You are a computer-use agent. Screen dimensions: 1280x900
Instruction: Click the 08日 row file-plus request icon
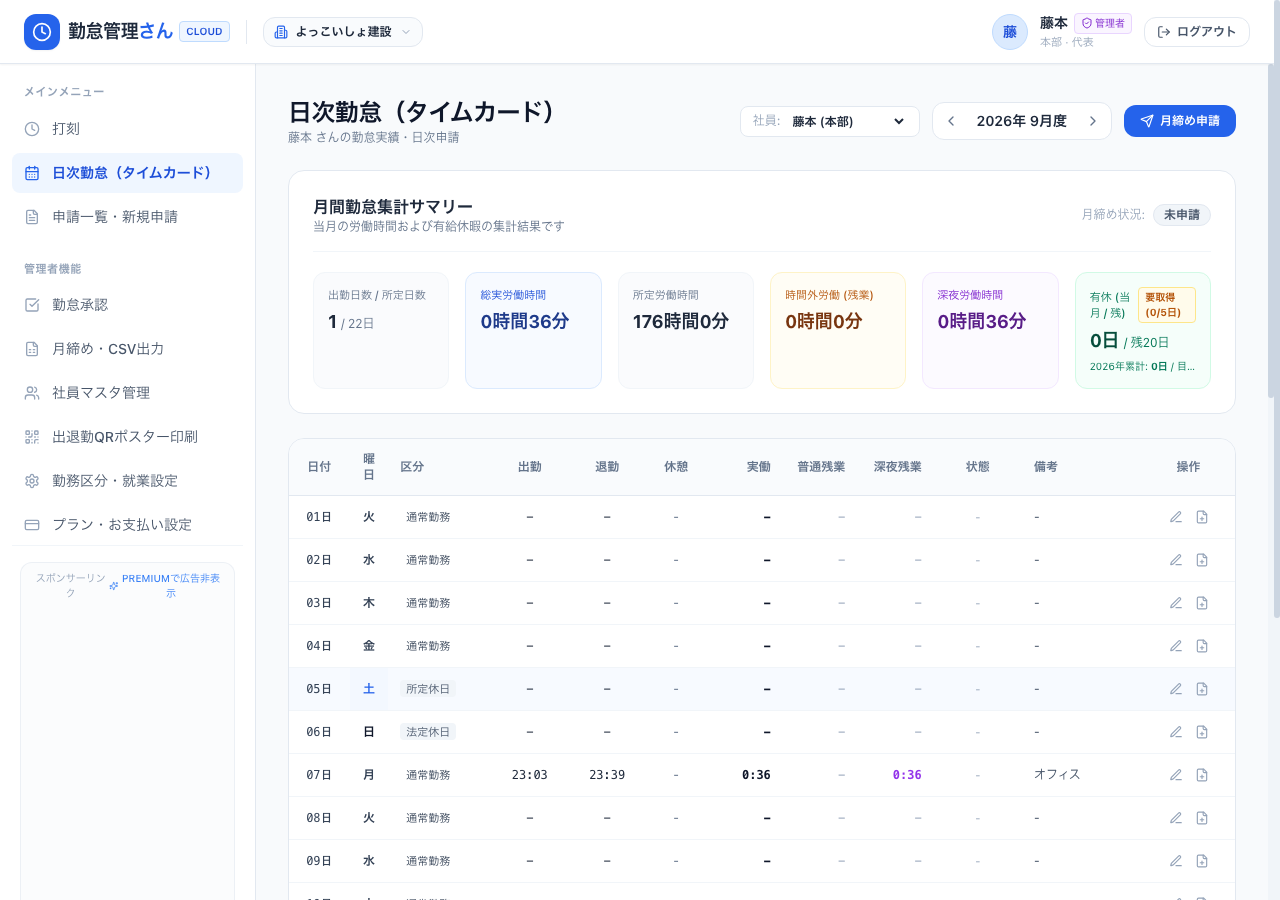(1202, 818)
